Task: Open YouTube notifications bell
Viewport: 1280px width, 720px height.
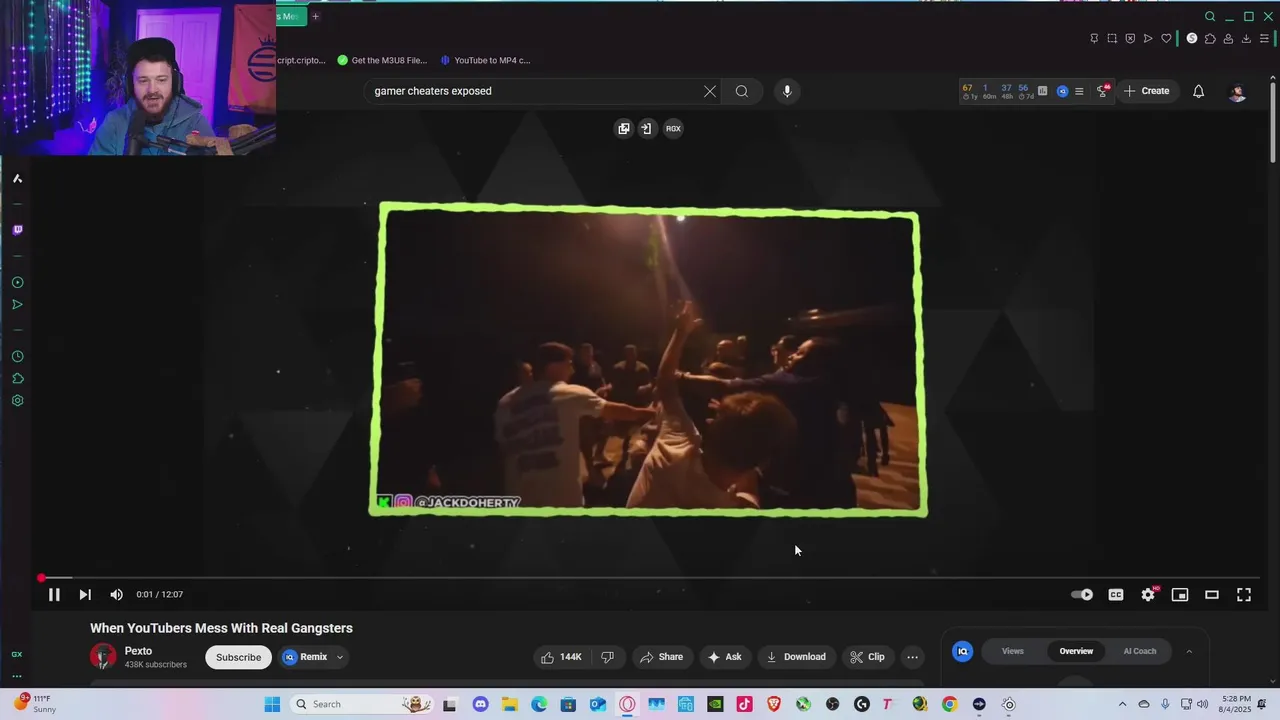Action: (x=1198, y=91)
